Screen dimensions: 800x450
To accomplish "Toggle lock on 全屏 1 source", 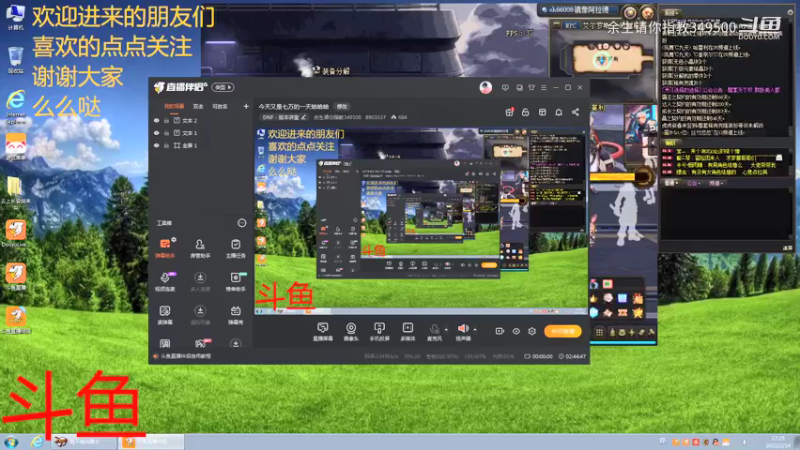I will click(166, 145).
